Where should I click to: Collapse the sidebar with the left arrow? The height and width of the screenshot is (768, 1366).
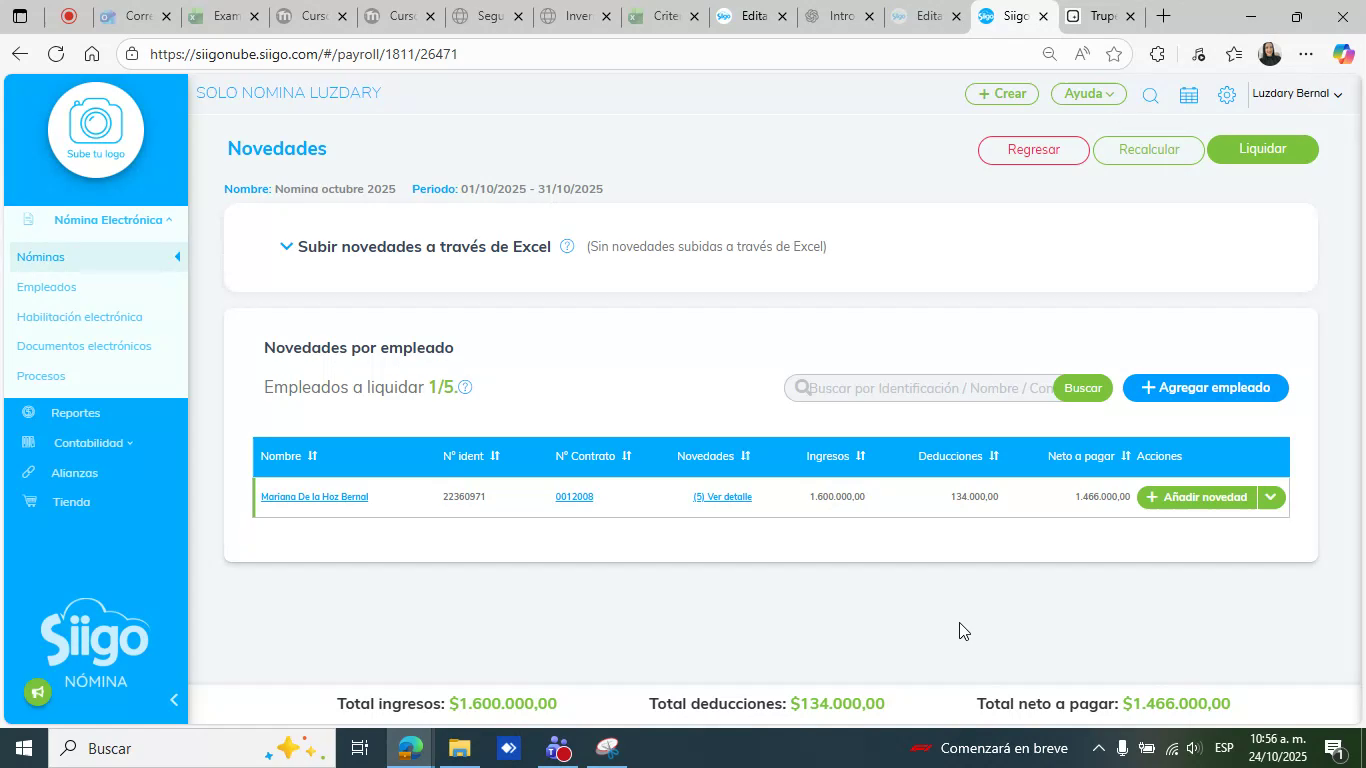pos(174,700)
